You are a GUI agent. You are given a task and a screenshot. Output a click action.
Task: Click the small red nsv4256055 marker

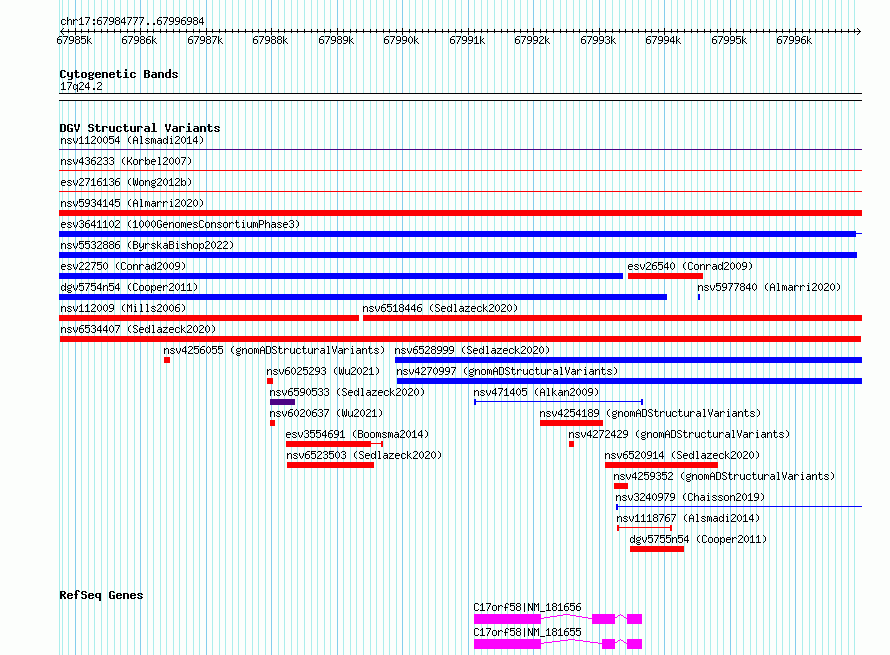pos(167,360)
